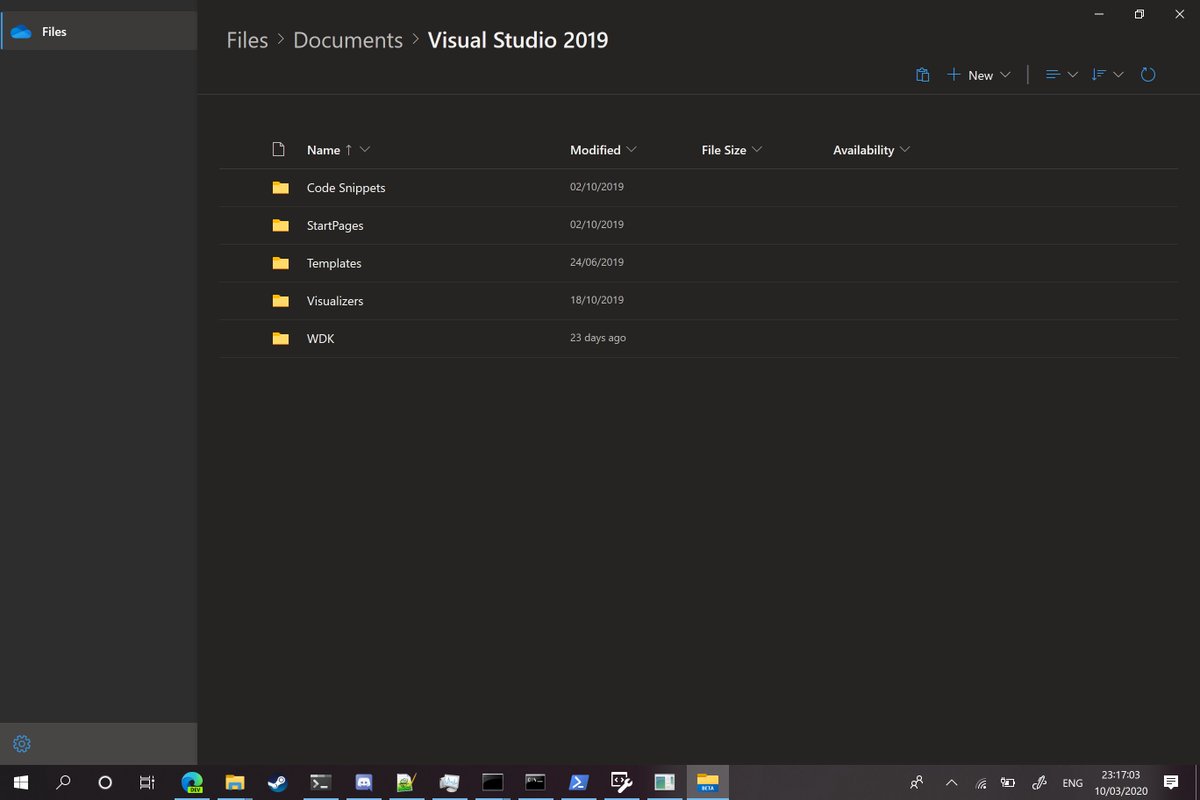Select the StartPages folder
Image resolution: width=1200 pixels, height=800 pixels.
(x=699, y=226)
